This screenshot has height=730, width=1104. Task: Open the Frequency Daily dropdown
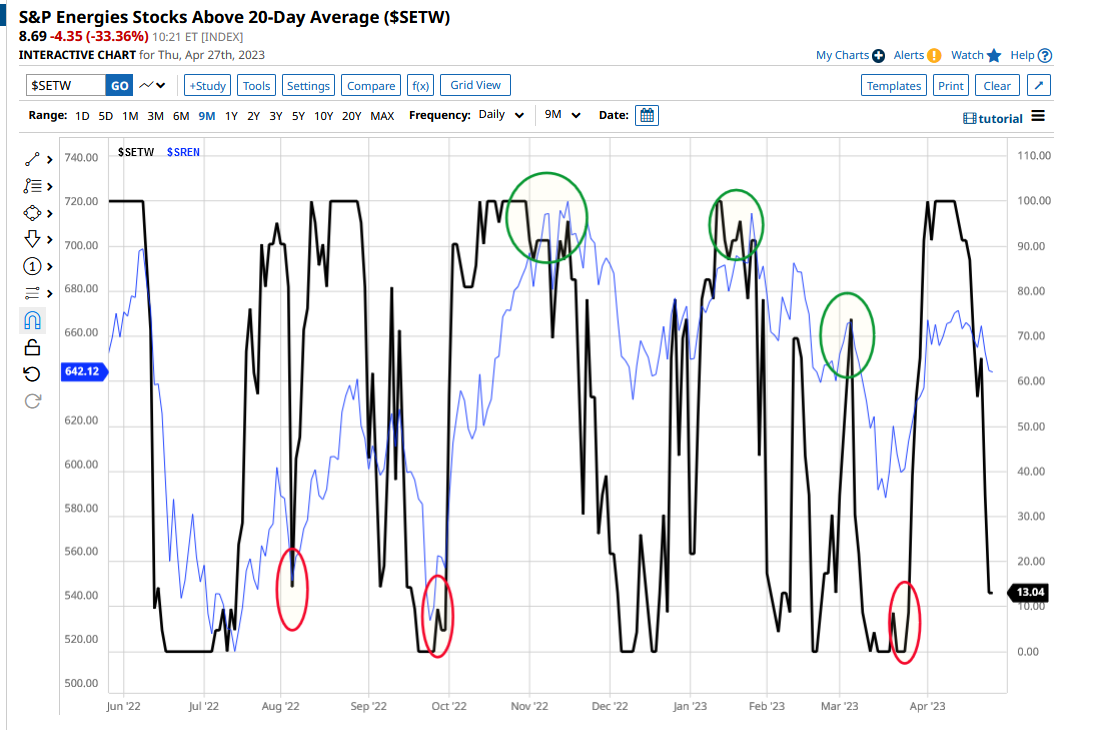499,114
